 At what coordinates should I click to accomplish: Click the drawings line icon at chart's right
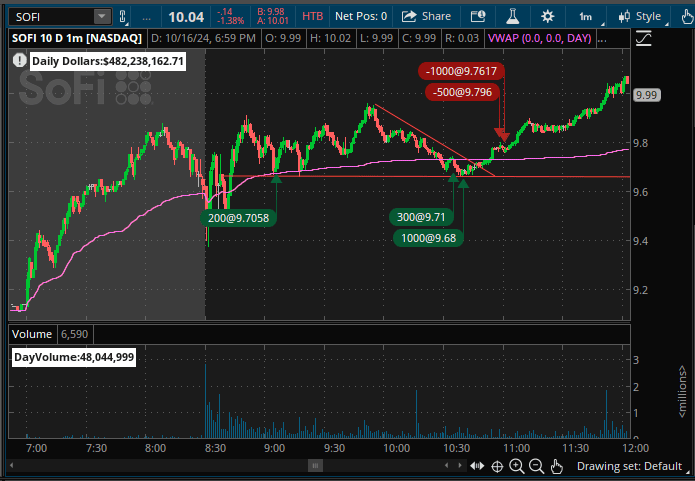click(x=643, y=39)
